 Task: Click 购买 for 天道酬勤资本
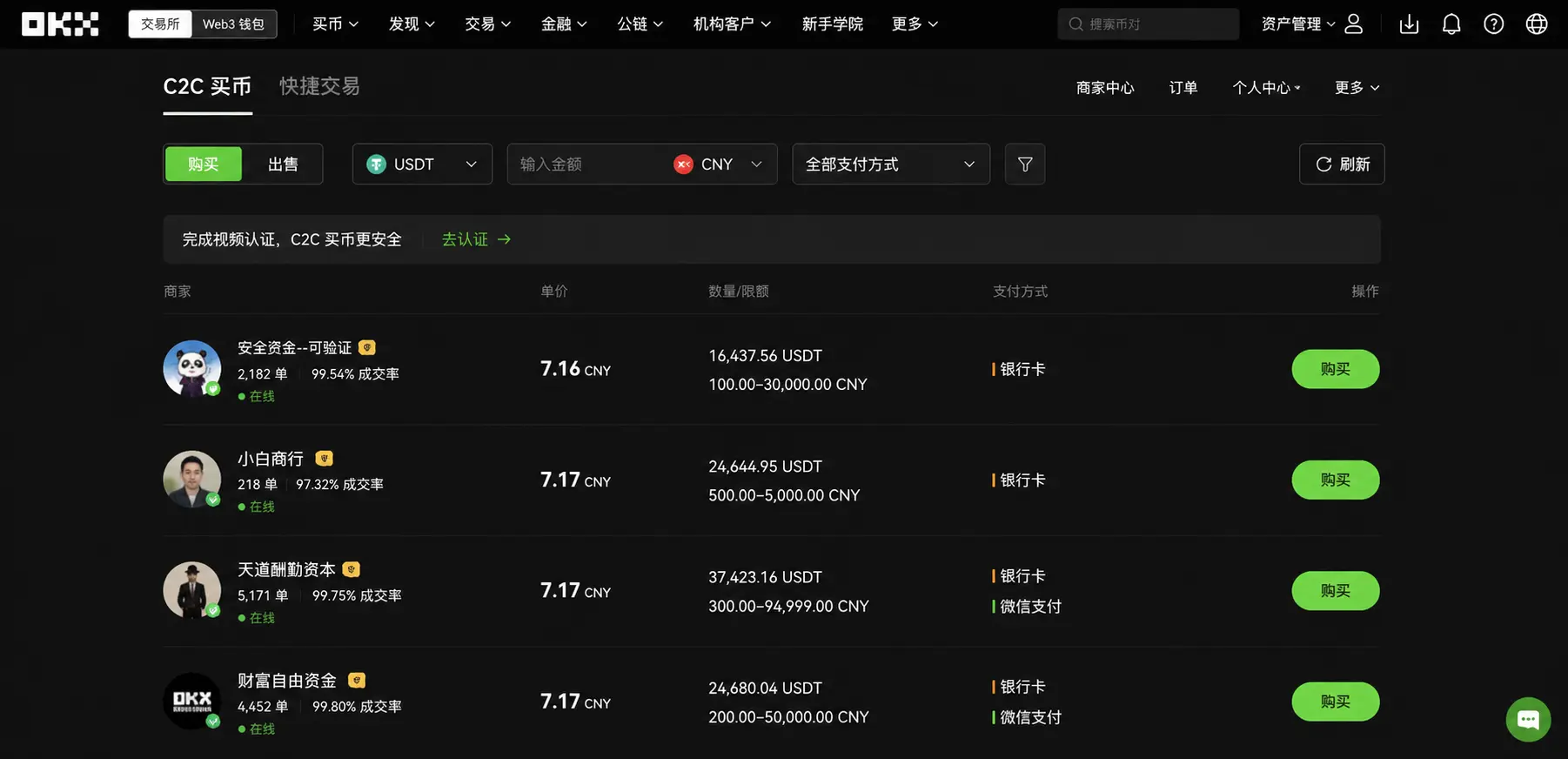tap(1336, 590)
